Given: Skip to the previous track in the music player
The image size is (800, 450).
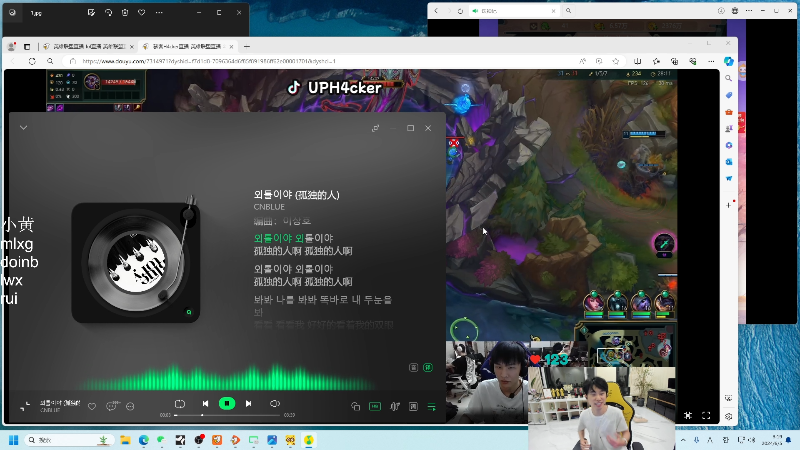Looking at the screenshot, I should (205, 404).
